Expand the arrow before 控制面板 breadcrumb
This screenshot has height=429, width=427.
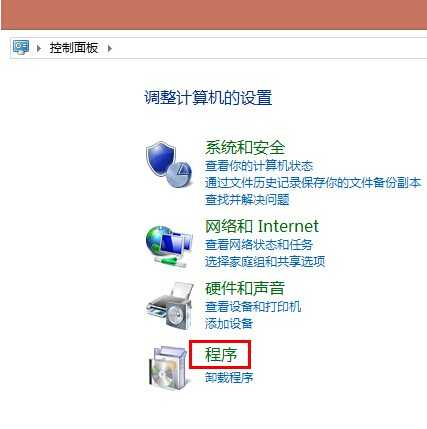[39, 48]
